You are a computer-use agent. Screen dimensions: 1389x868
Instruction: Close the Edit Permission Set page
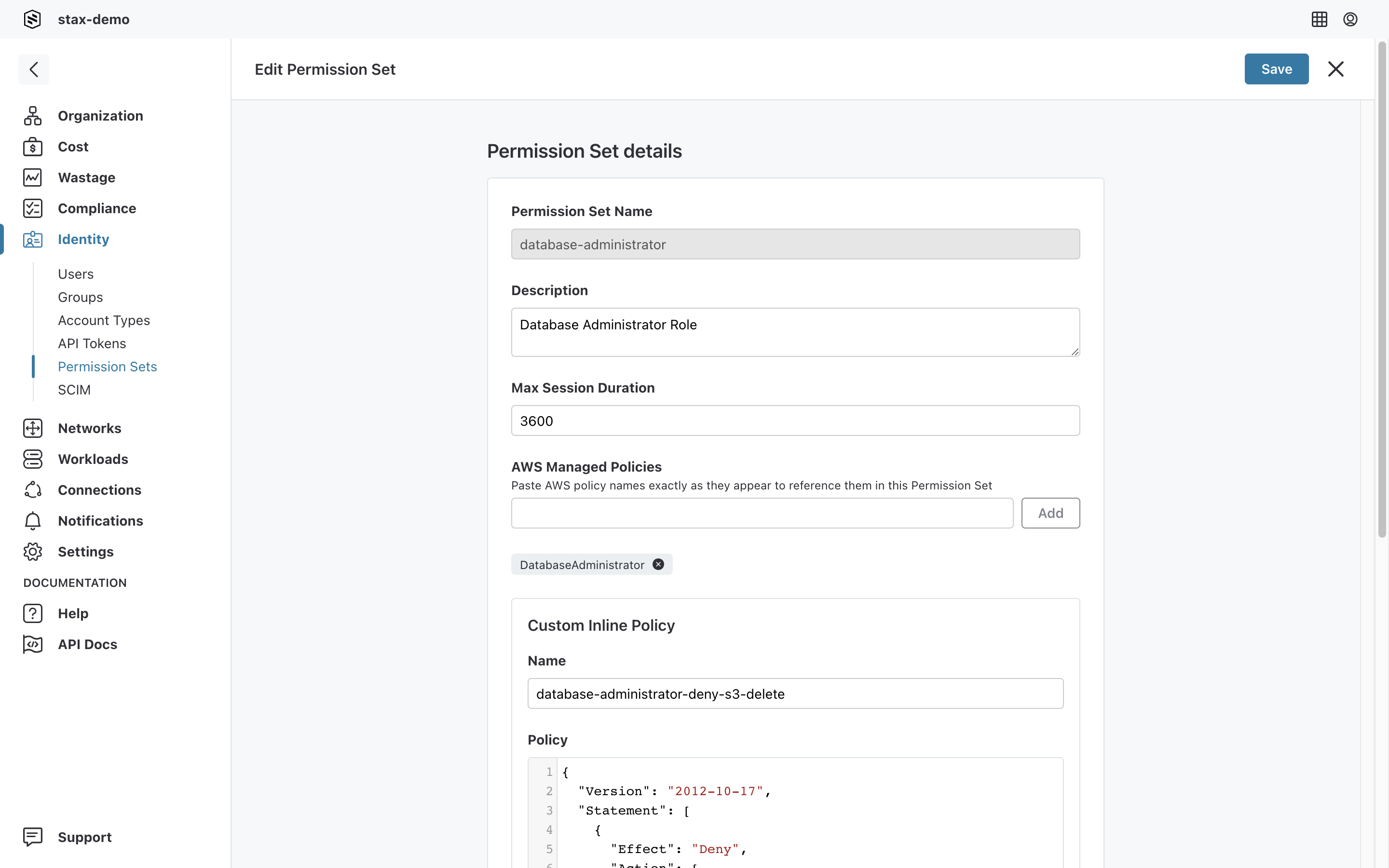(1335, 69)
